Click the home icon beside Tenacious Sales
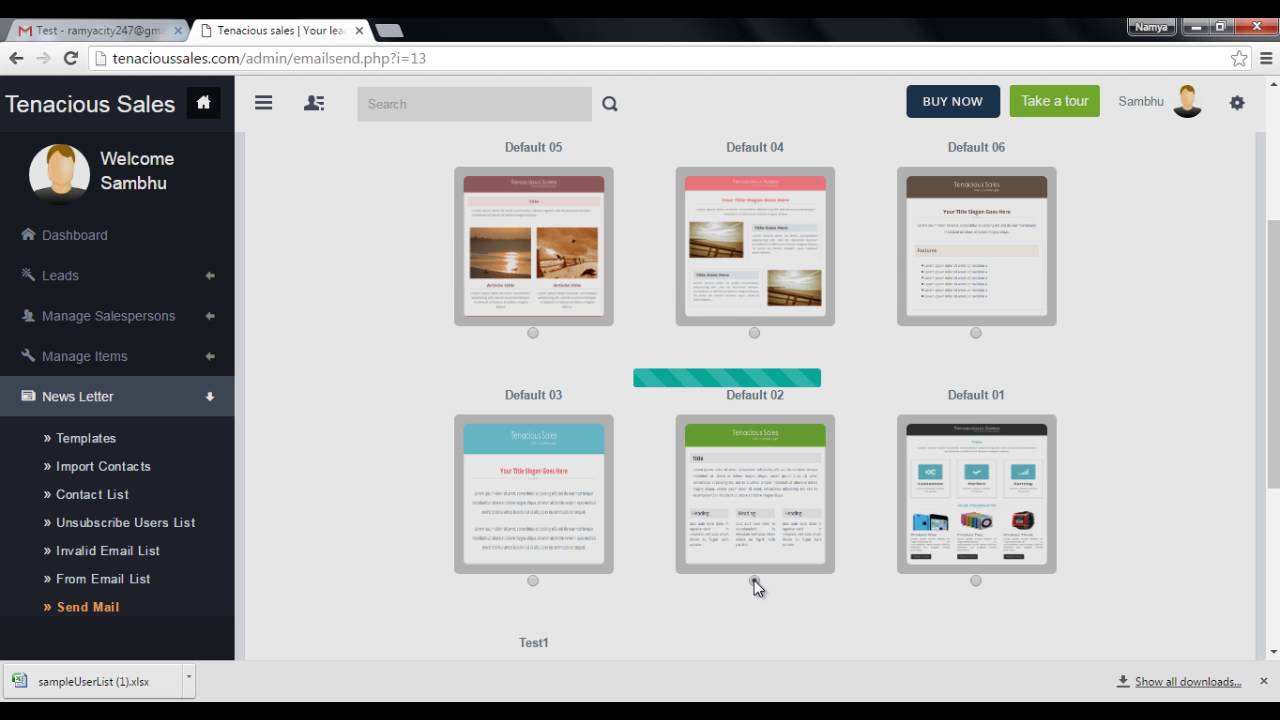Screen dimensions: 1280x720 [204, 102]
